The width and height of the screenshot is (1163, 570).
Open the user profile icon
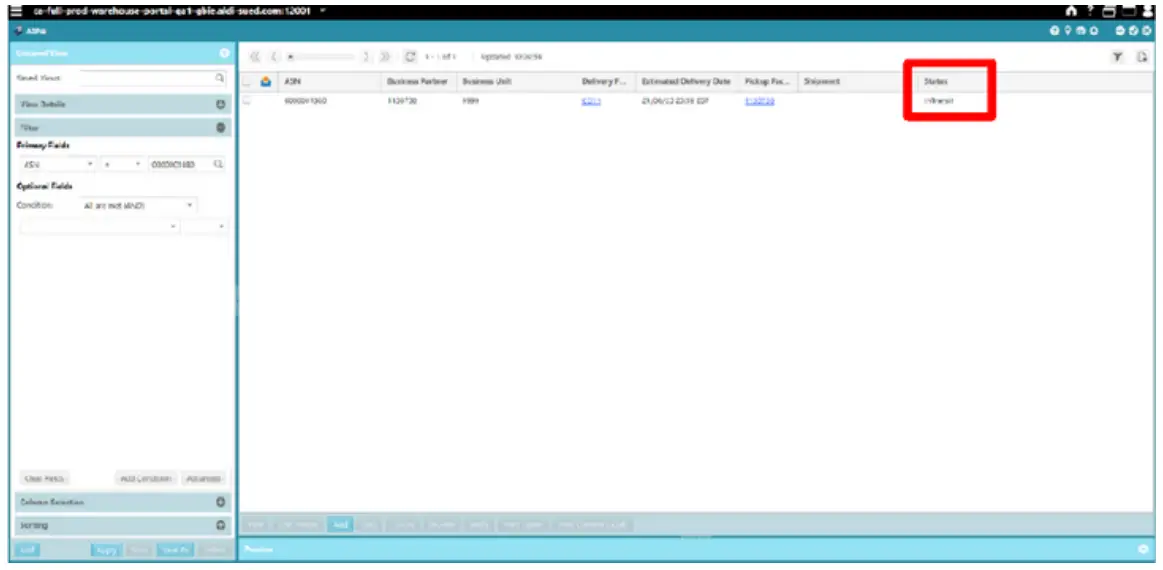(x=1149, y=12)
